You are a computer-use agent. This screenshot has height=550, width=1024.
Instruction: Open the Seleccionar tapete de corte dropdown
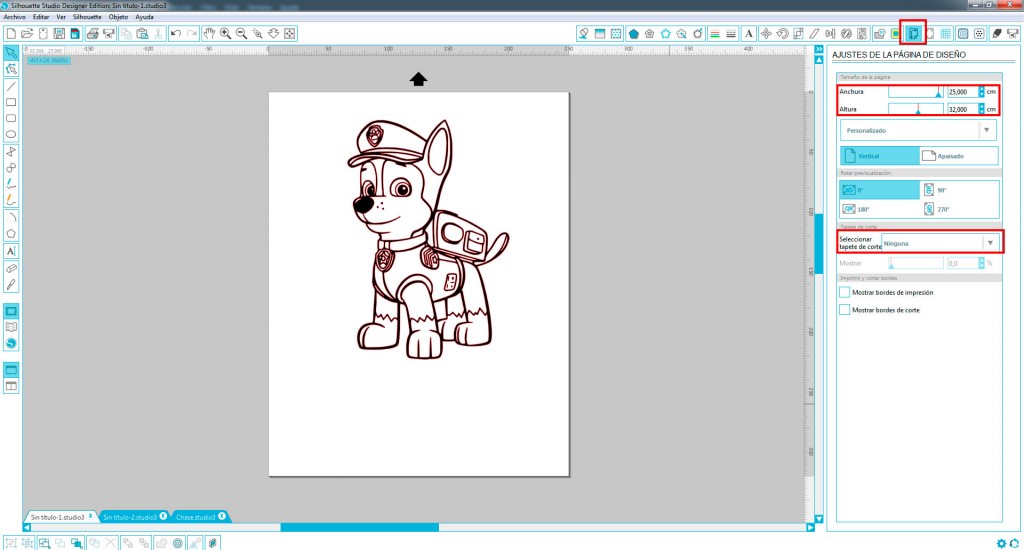tap(941, 243)
